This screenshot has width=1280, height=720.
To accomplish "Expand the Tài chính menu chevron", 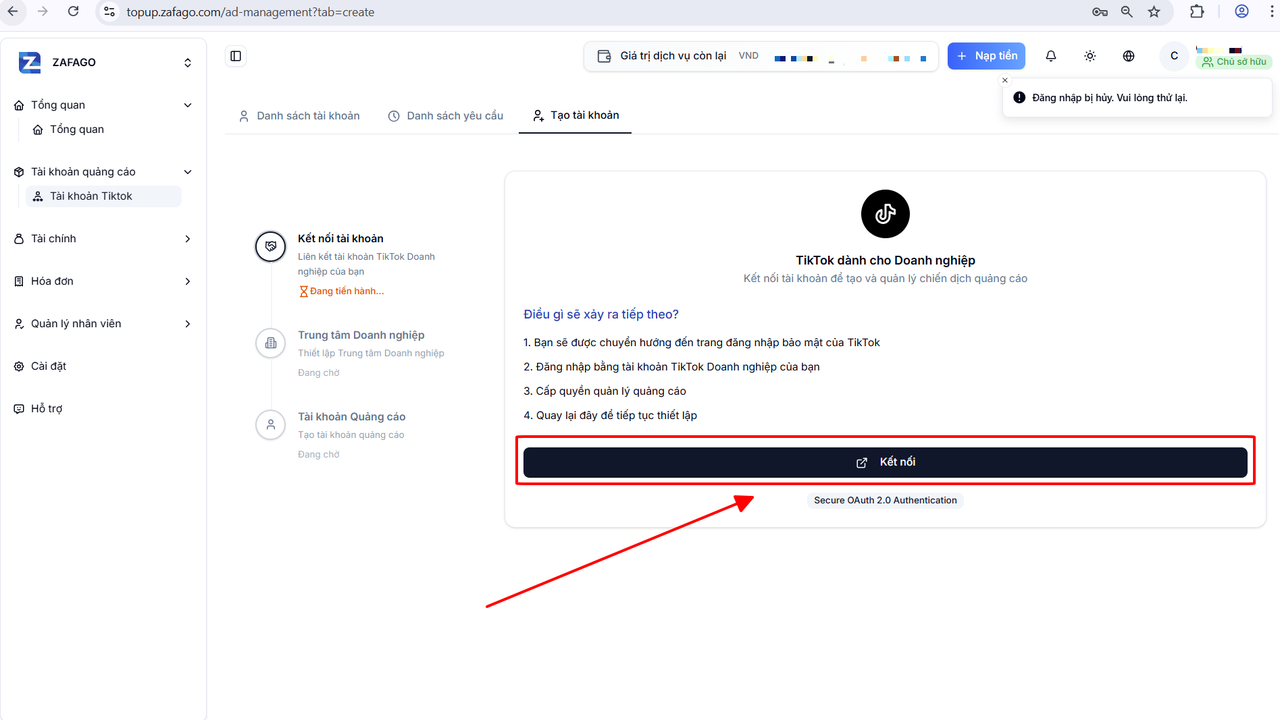I will pos(187,239).
